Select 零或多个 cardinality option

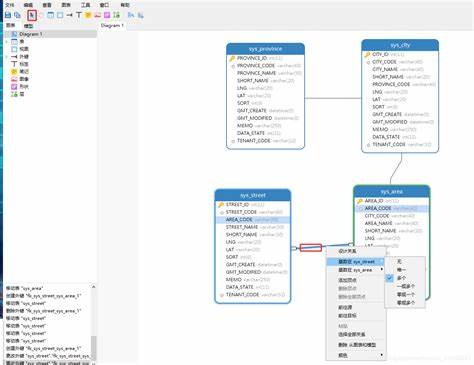click(x=405, y=303)
